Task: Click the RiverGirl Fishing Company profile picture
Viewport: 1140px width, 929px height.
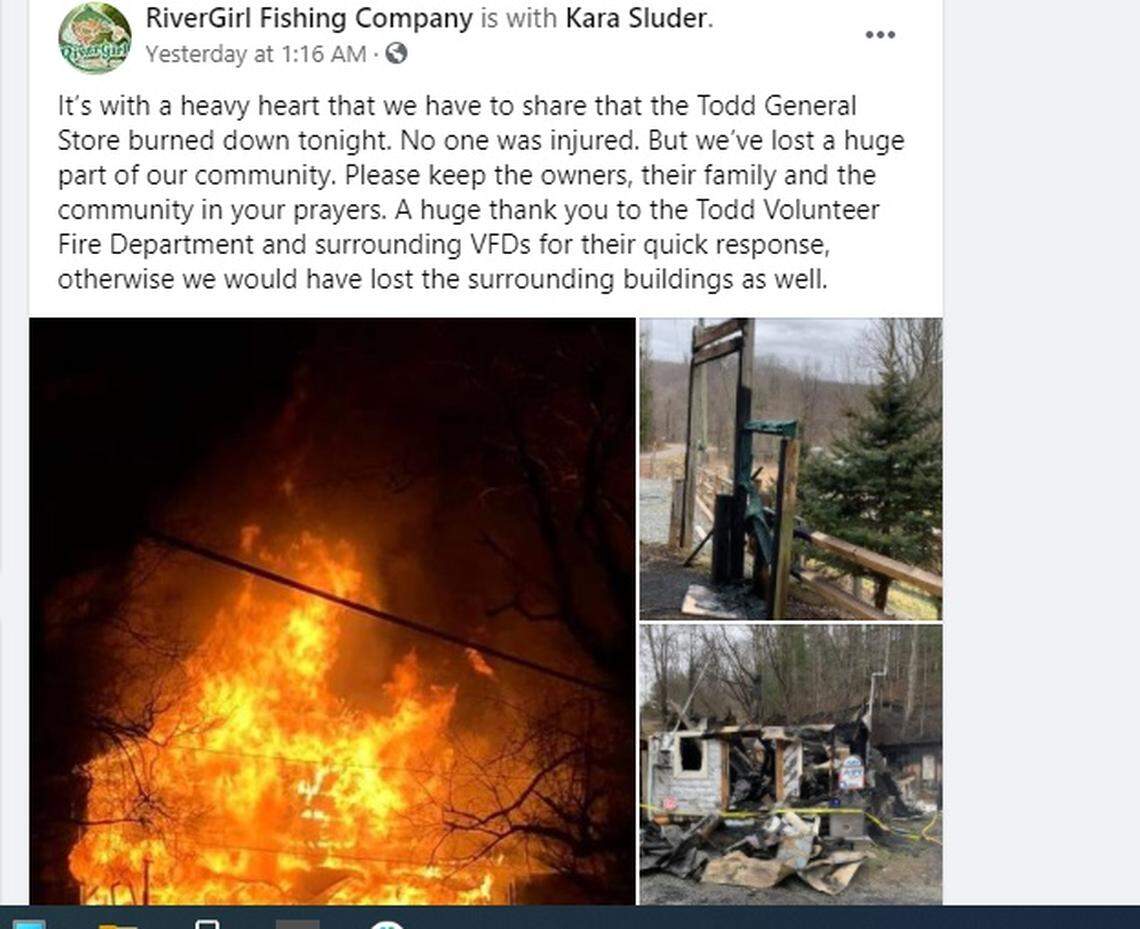Action: pos(95,38)
